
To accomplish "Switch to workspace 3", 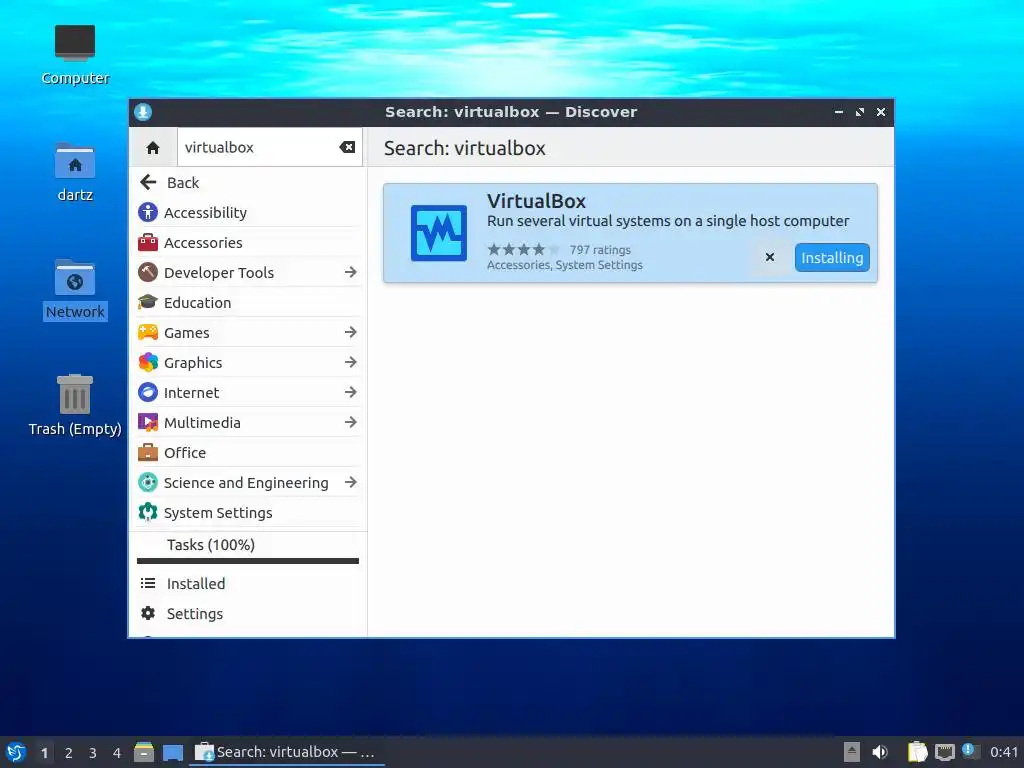I will [x=93, y=753].
